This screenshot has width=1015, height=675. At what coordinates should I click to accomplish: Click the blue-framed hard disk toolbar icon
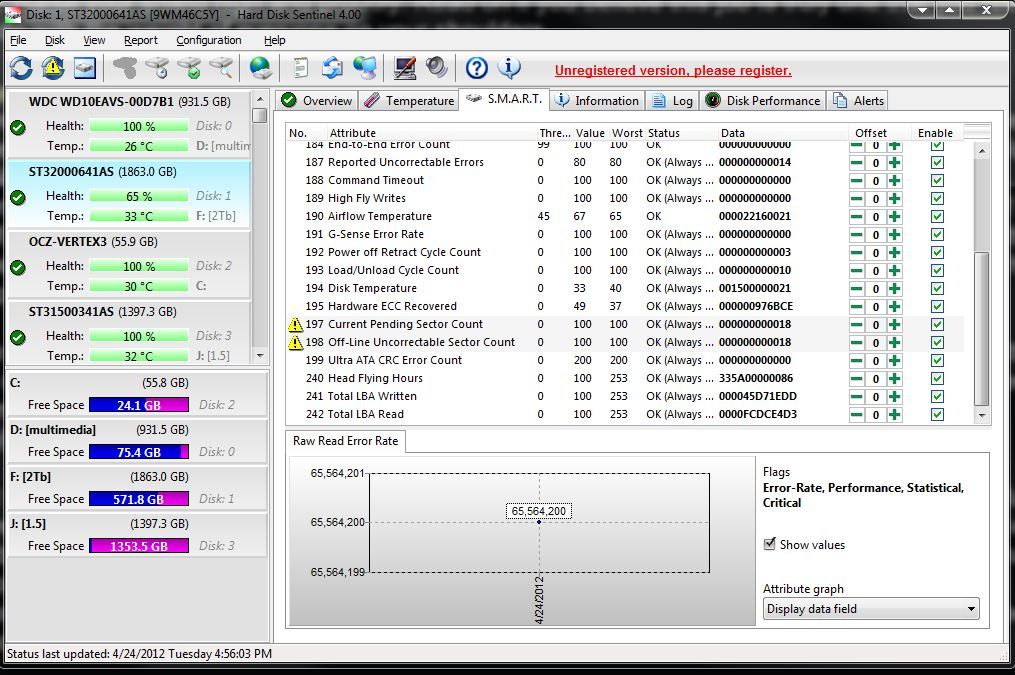coord(85,68)
